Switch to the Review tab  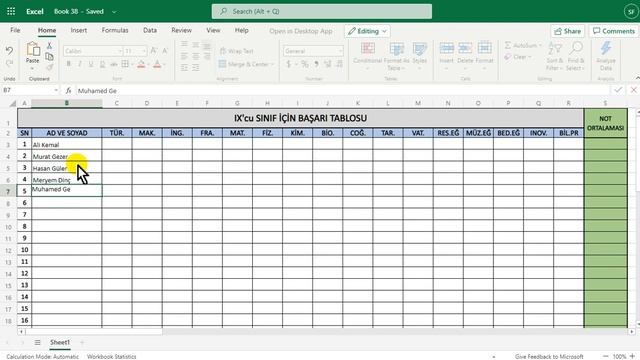(x=182, y=30)
